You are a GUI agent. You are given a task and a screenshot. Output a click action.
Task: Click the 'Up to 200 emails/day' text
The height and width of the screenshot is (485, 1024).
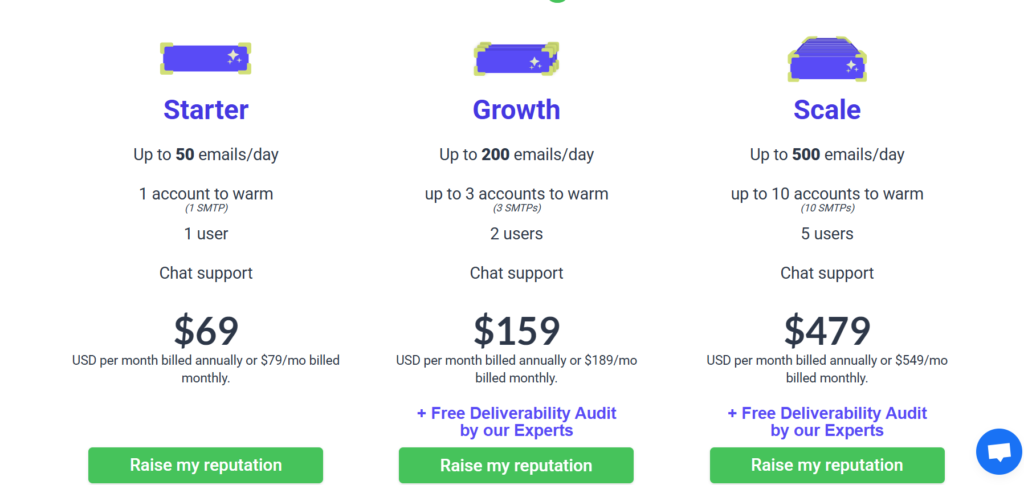click(x=517, y=155)
